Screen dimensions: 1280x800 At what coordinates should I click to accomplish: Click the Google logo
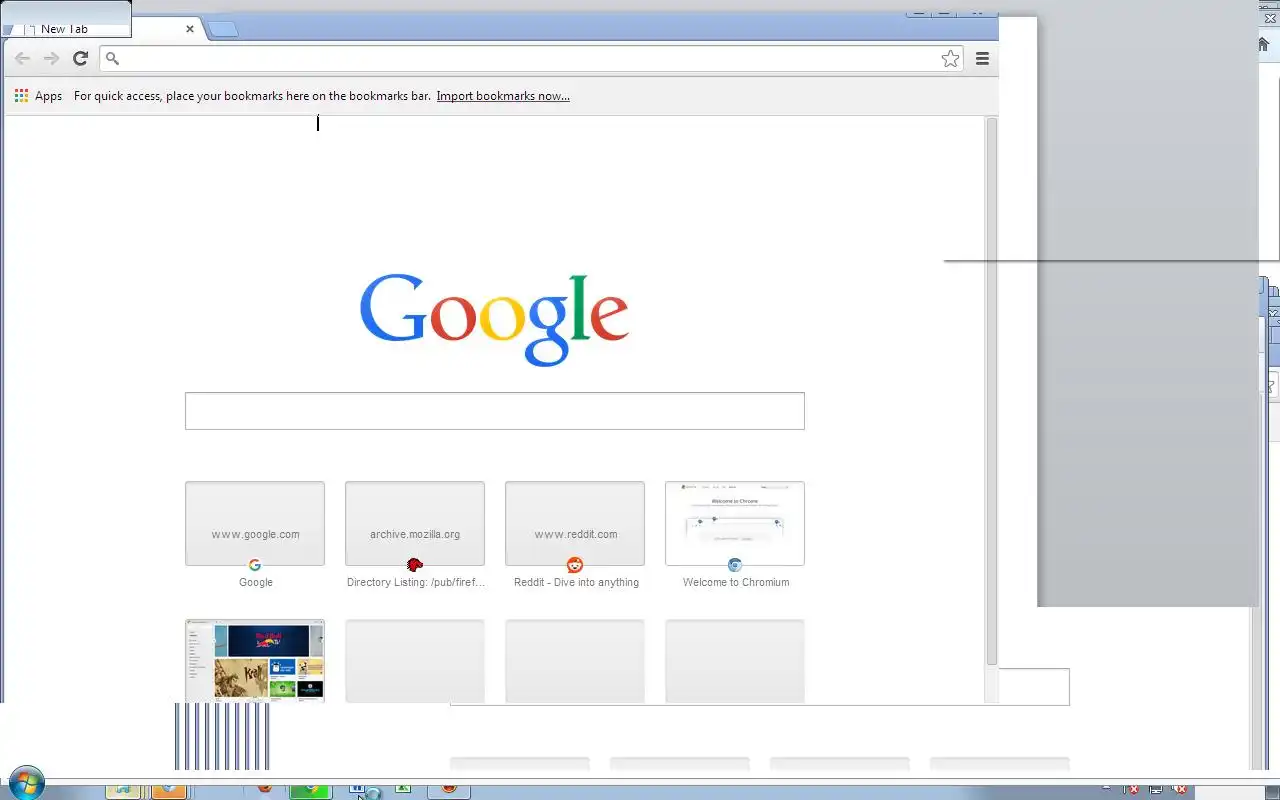494,319
